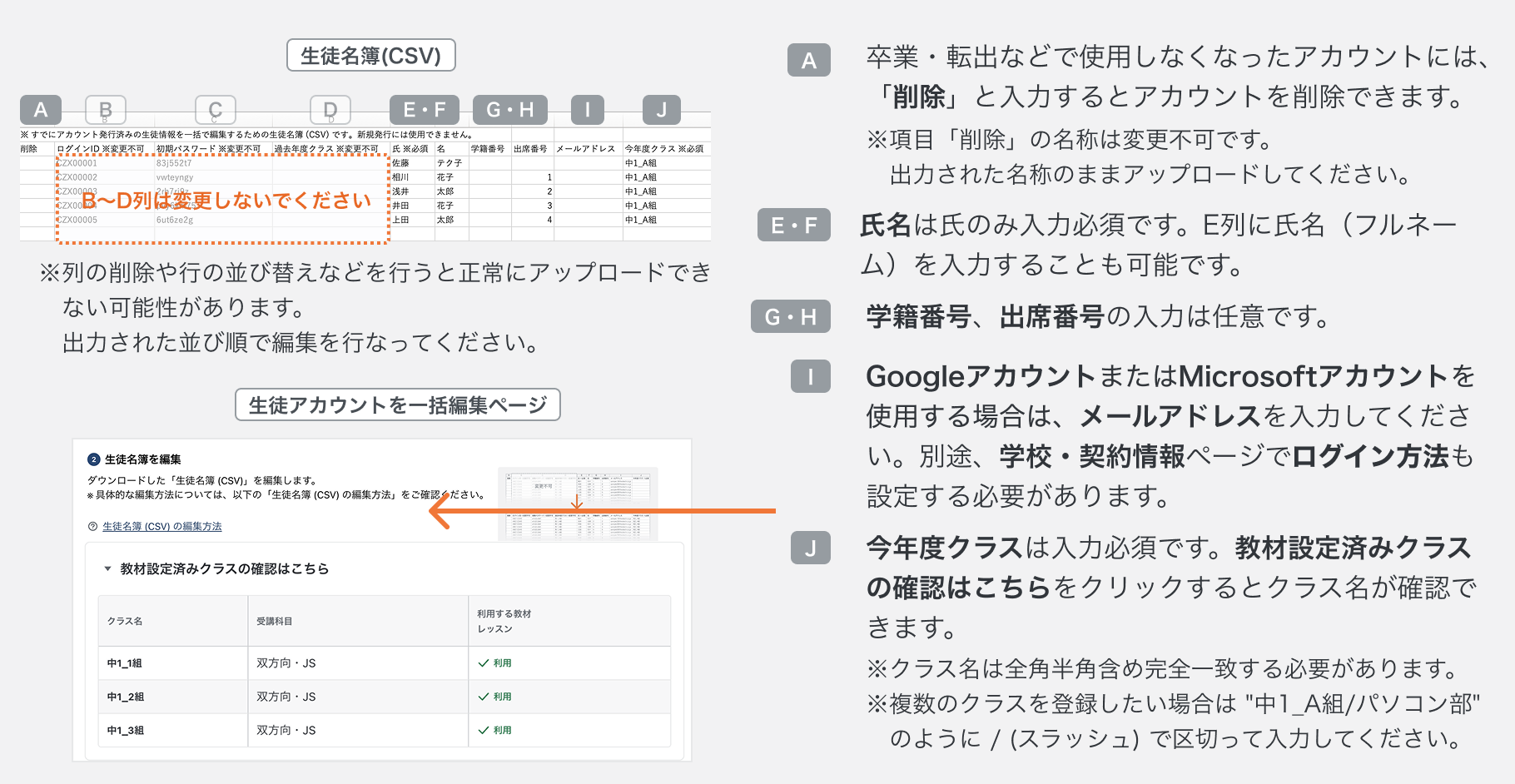Click the J badge beside the 今年度クラス explanation
1515x784 pixels.
tap(810, 548)
